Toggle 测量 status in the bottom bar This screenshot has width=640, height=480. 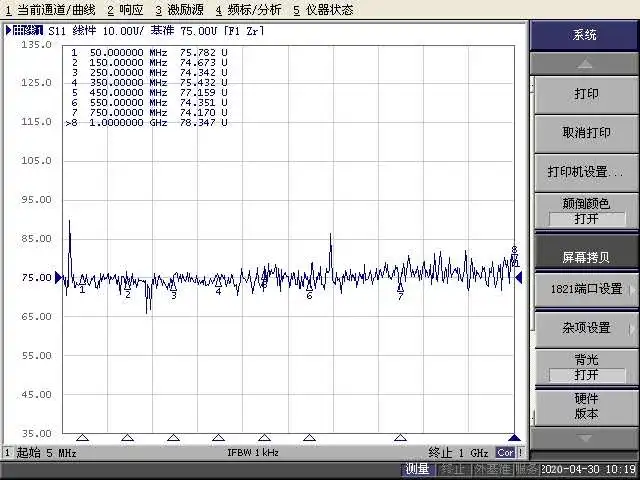click(417, 469)
